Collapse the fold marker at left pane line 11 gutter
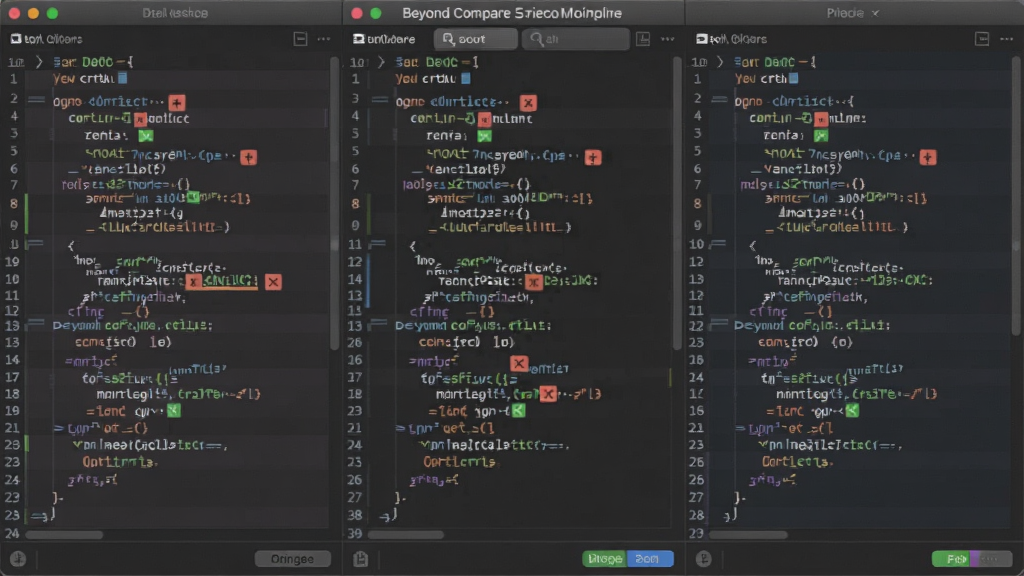 pyautogui.click(x=35, y=244)
